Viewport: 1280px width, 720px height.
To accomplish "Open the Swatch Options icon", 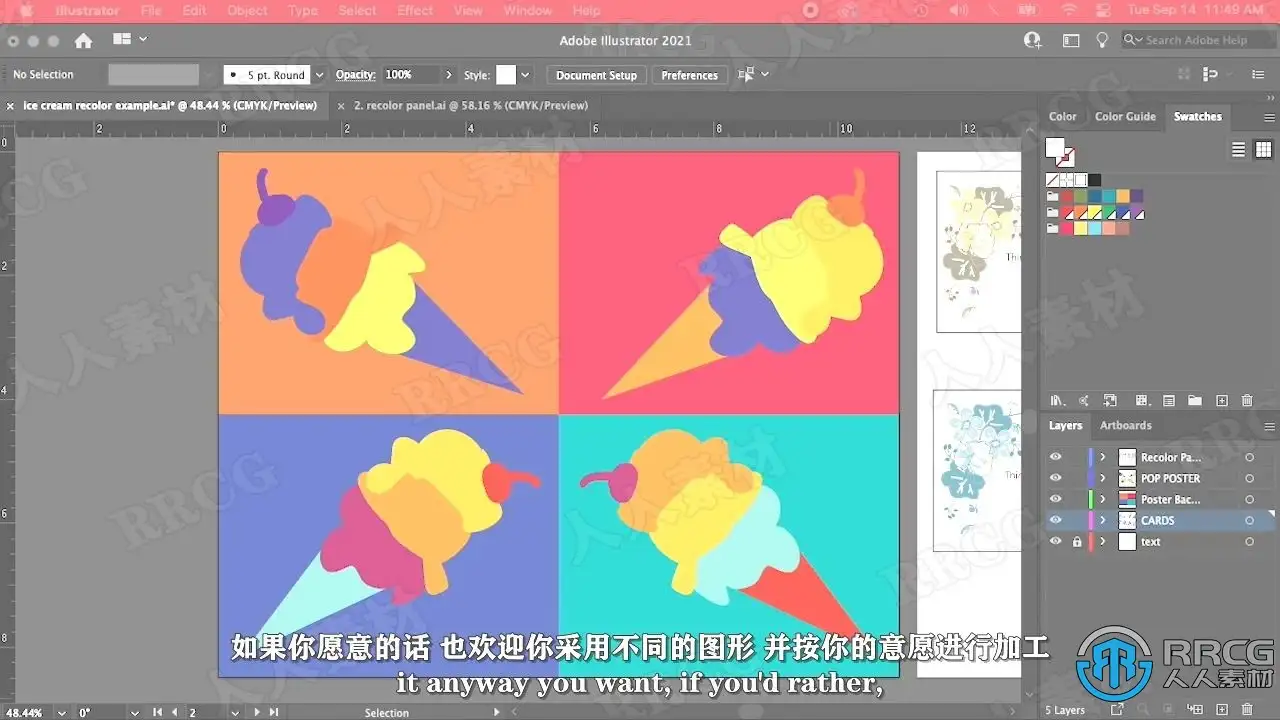I will point(1169,400).
